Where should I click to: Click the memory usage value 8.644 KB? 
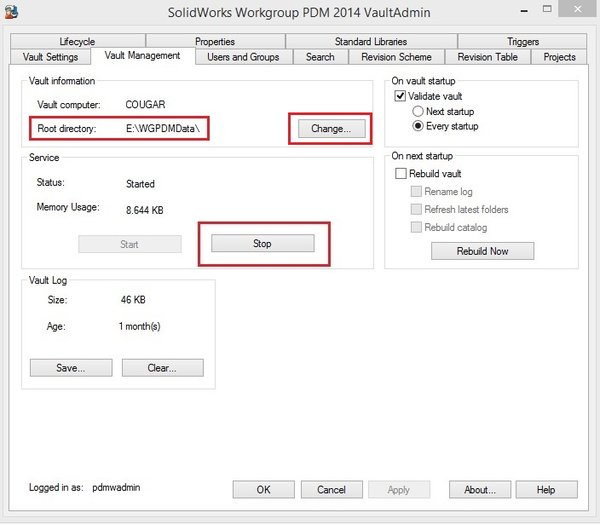(x=145, y=210)
